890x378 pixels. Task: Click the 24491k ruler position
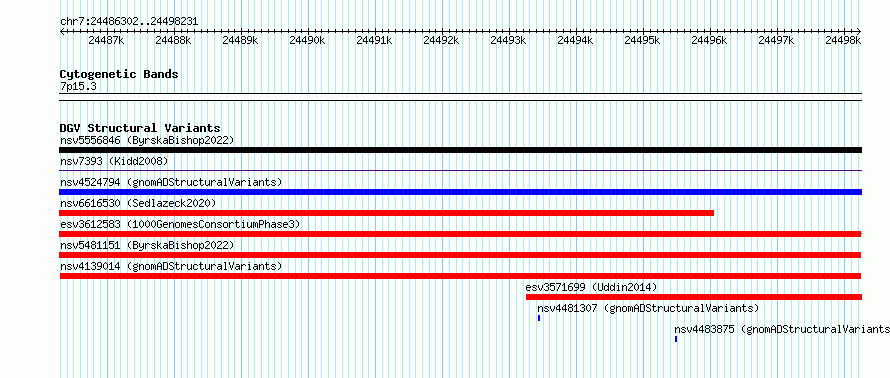pyautogui.click(x=374, y=40)
